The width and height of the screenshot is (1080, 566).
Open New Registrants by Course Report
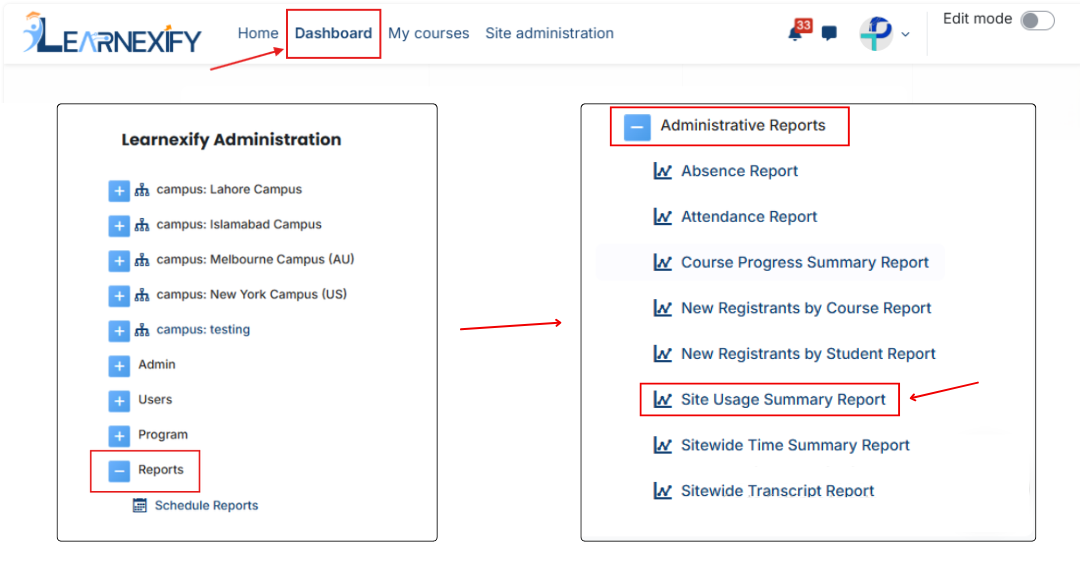pyautogui.click(x=807, y=308)
